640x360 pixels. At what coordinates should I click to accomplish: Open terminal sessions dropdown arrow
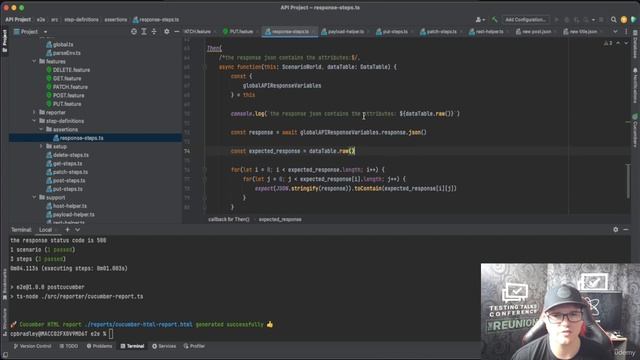click(x=78, y=230)
